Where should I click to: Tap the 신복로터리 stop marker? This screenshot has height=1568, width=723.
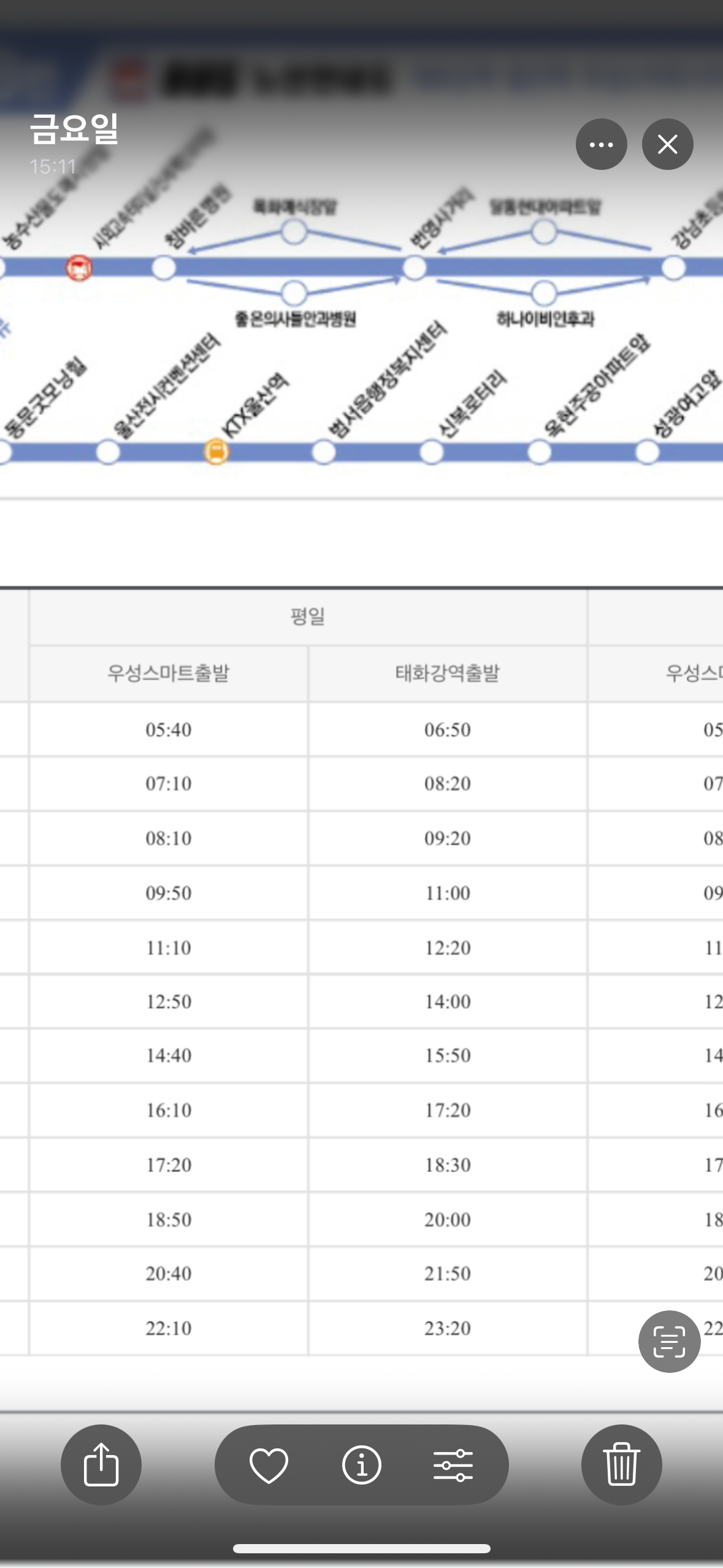[431, 453]
